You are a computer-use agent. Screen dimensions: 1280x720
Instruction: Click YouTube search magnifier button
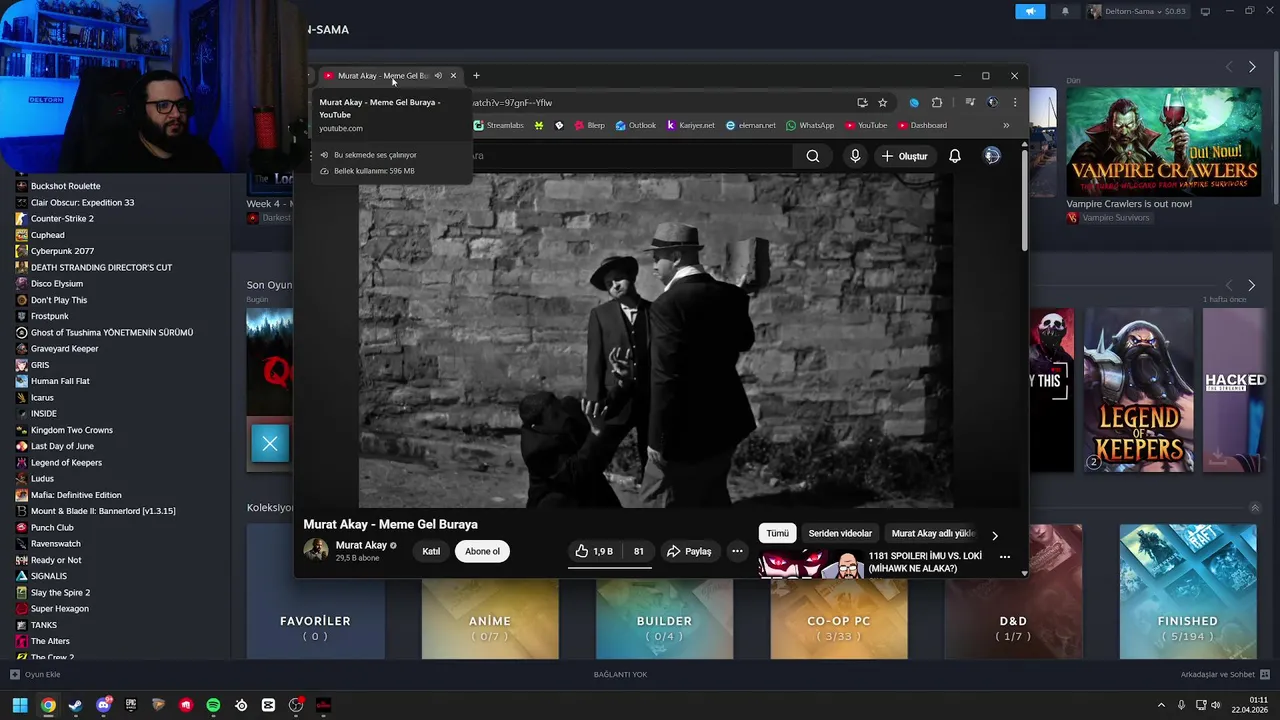point(813,156)
